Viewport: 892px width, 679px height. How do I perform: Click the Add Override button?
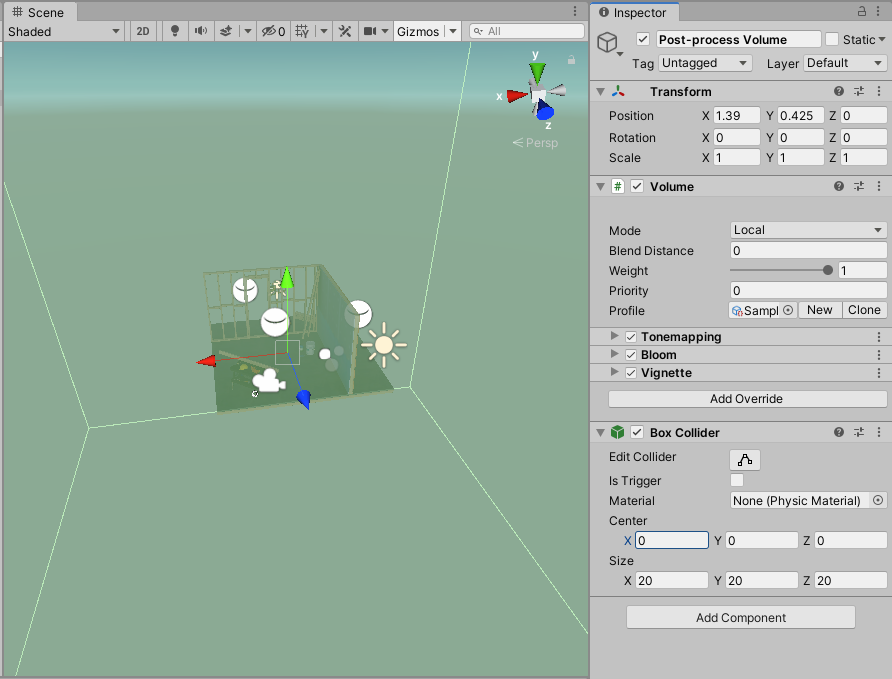746,399
